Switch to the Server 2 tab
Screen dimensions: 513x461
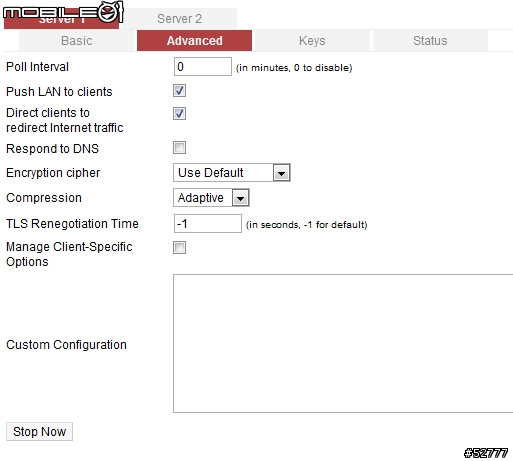click(x=179, y=19)
